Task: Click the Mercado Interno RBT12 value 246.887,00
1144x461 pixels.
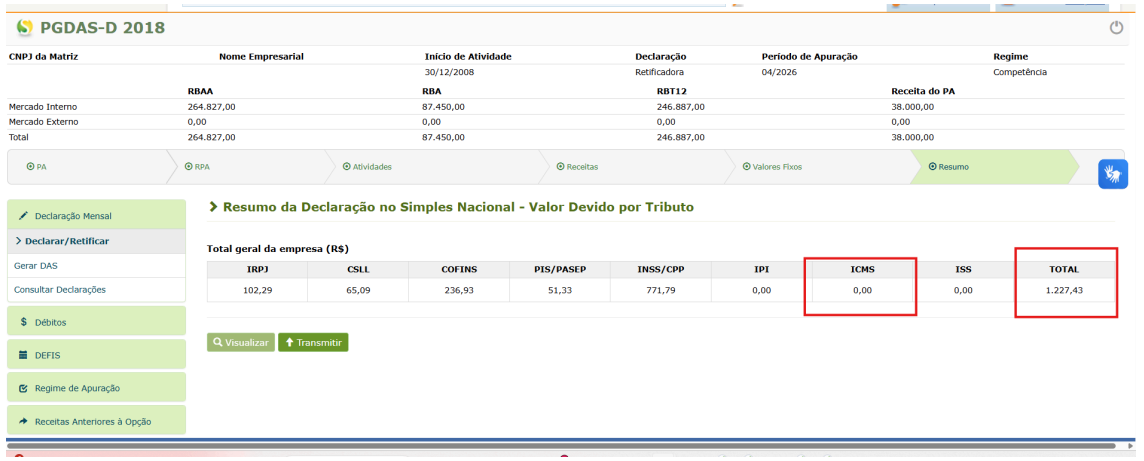Action: 681,106
